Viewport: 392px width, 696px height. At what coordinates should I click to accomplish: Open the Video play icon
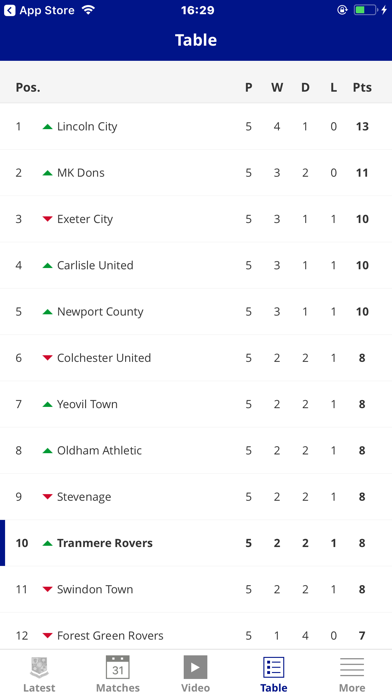click(195, 667)
